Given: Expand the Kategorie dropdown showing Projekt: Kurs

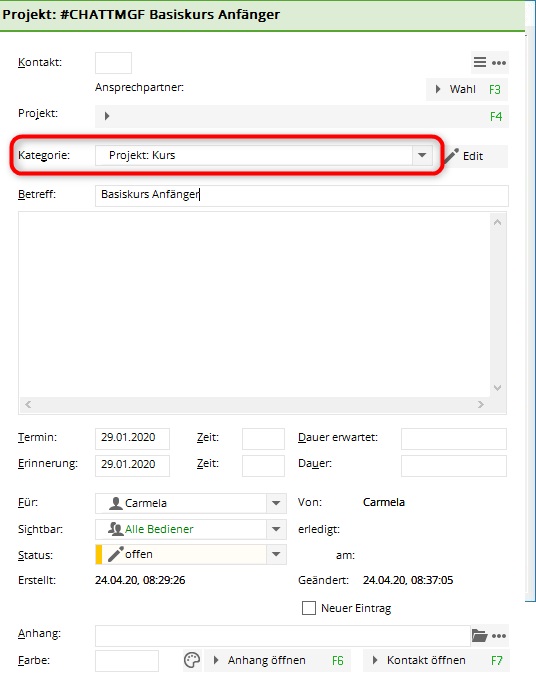Looking at the screenshot, I should pos(422,155).
